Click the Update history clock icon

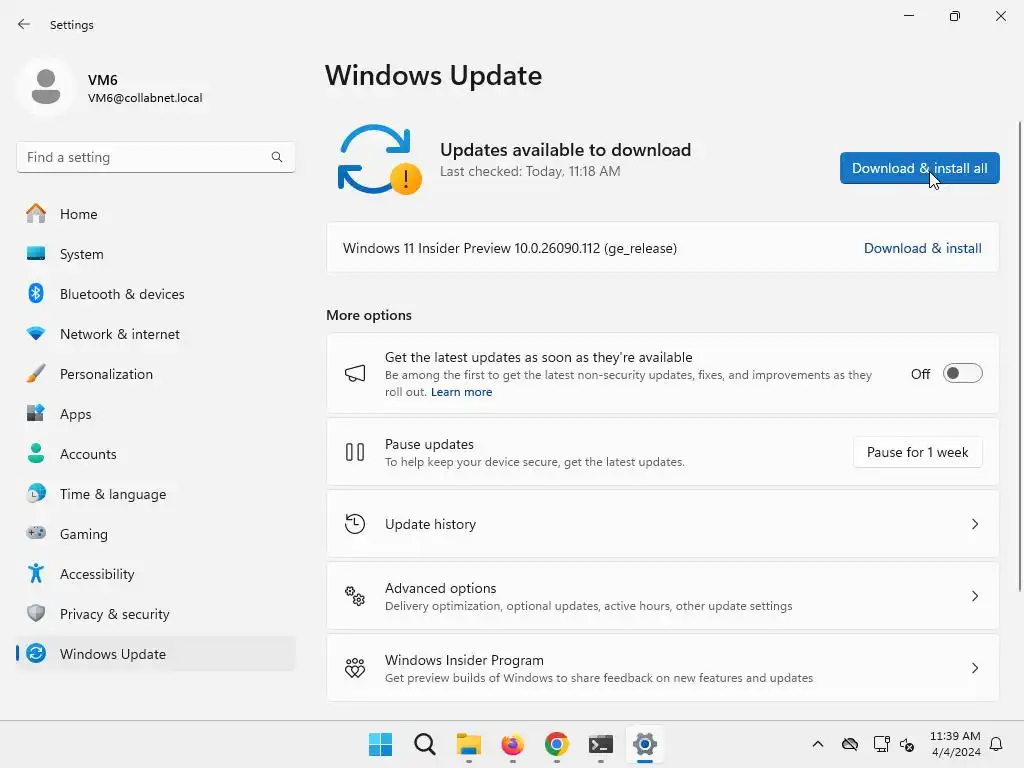(355, 524)
